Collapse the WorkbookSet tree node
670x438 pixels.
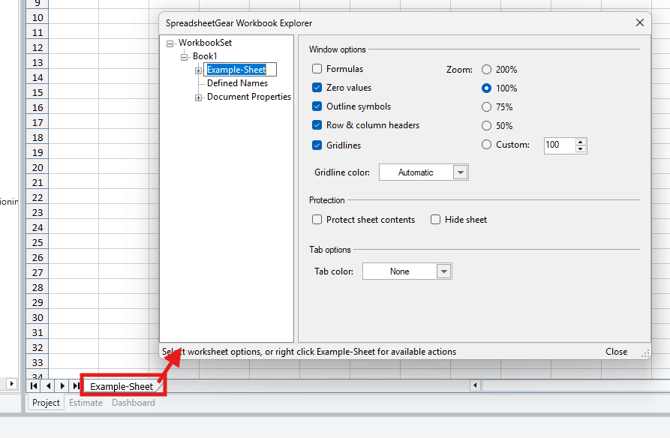tap(170, 43)
